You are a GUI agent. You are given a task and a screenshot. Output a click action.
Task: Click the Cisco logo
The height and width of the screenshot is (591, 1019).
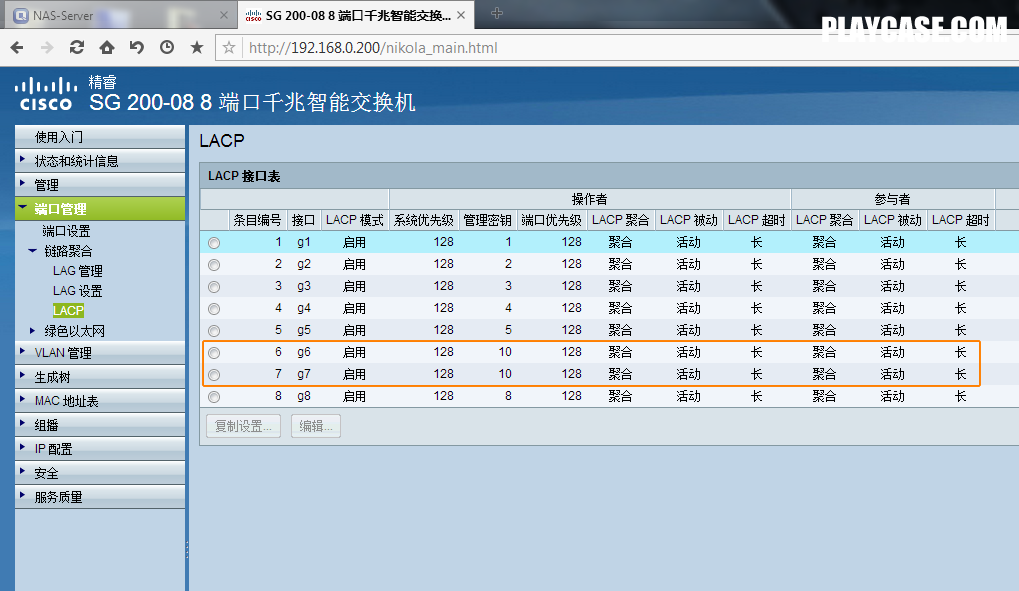point(45,94)
